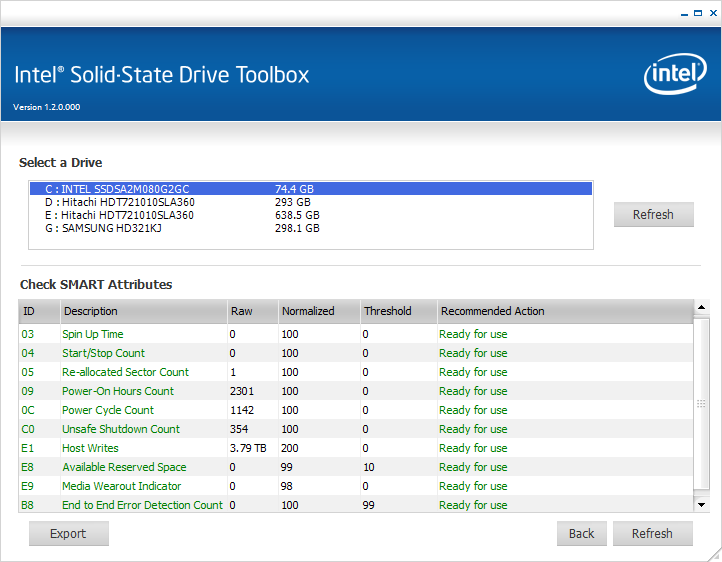
Task: Select drive C: INTEL SSDSA2M080G2GC
Action: (x=311, y=189)
